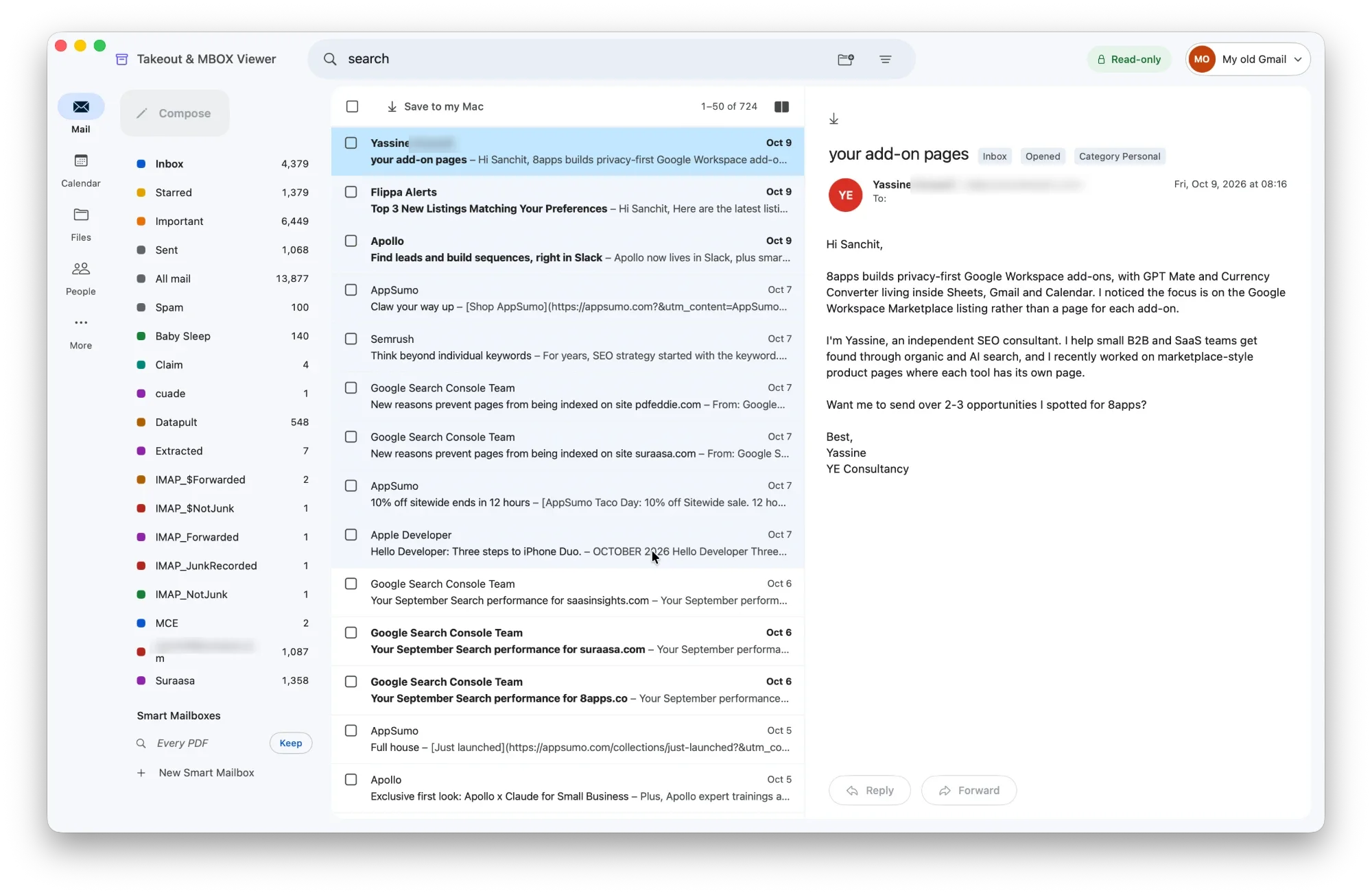This screenshot has height=895, width=1372.
Task: Click the Category Personal tag
Action: click(1120, 156)
